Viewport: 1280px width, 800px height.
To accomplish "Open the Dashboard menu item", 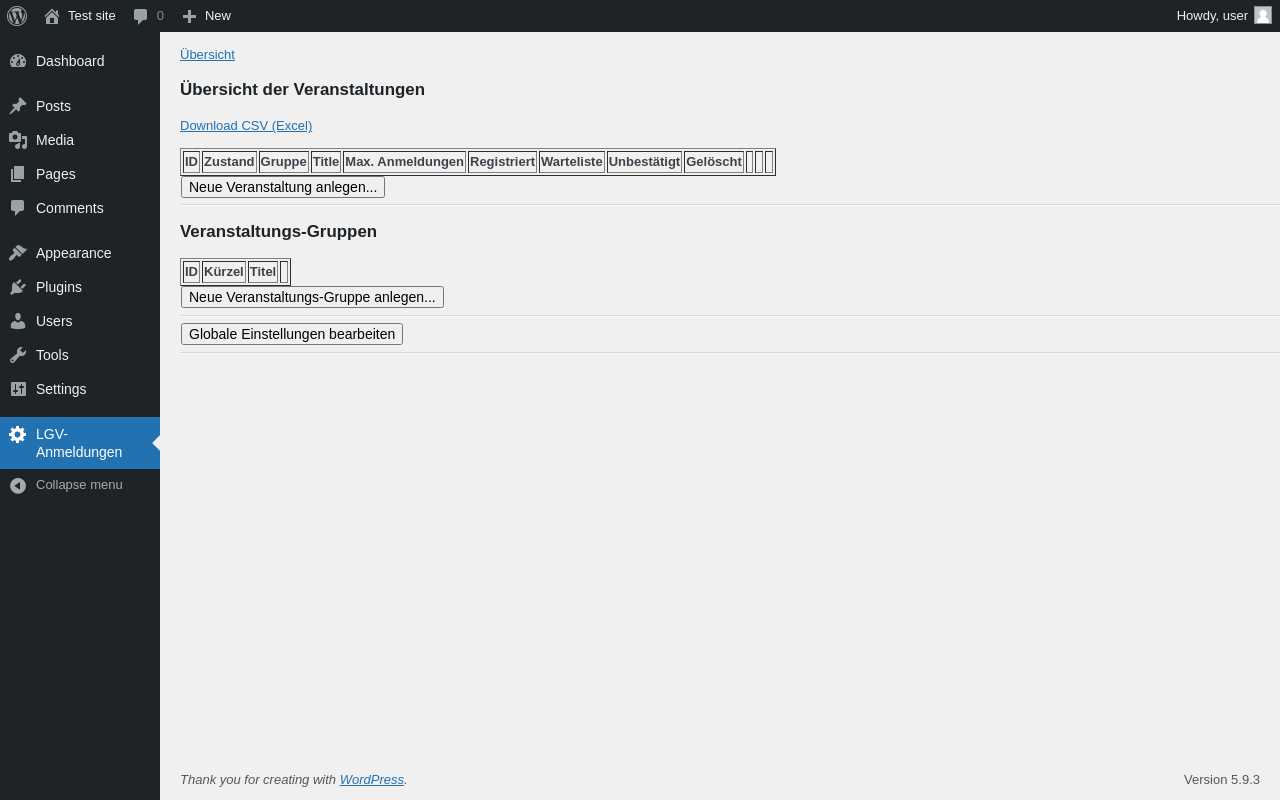I will coord(80,61).
